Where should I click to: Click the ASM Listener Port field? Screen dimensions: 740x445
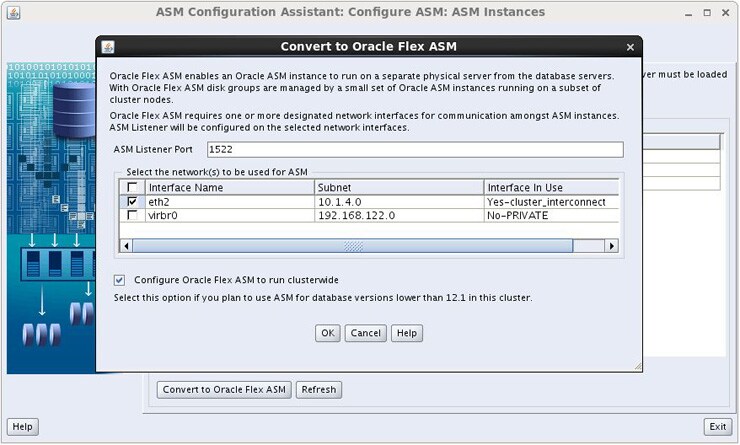tap(414, 150)
